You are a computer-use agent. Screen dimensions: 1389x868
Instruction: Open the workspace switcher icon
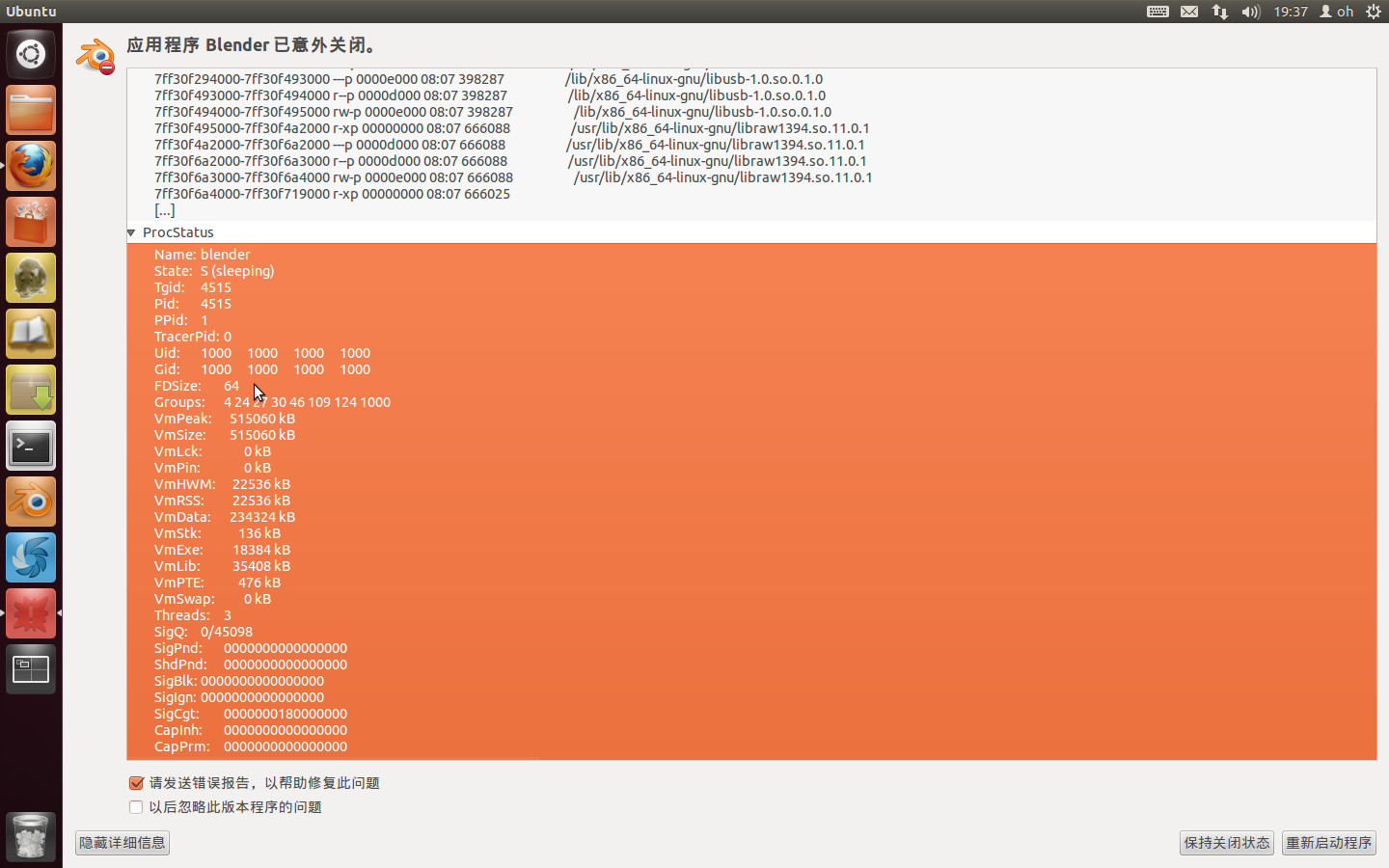point(31,669)
